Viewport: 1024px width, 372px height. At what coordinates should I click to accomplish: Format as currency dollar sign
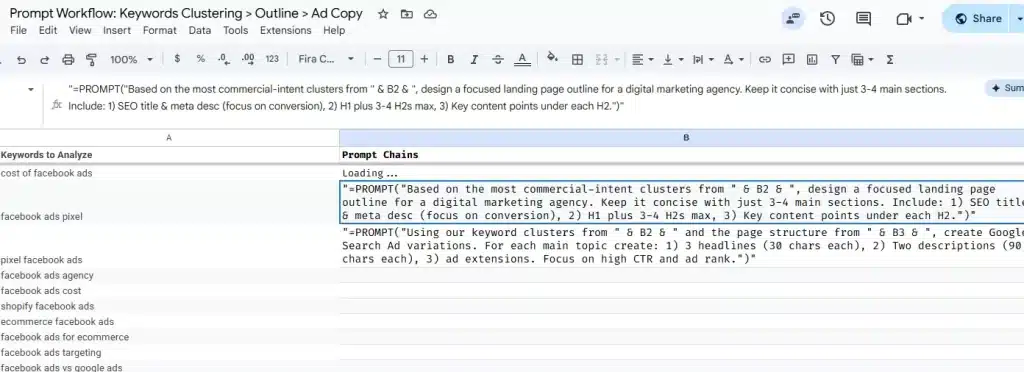click(177, 59)
